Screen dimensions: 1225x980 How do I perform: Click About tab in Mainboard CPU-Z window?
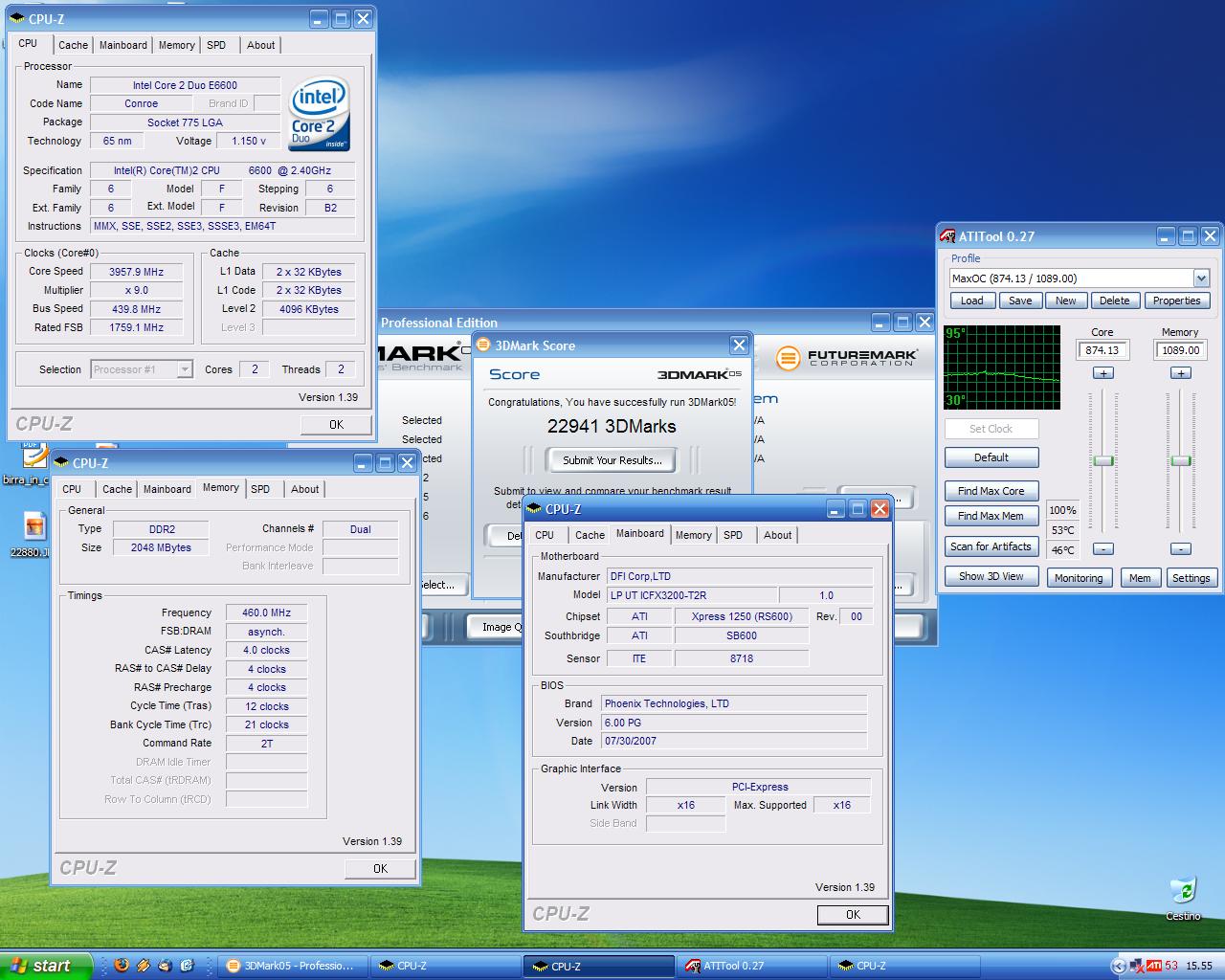pos(777,535)
